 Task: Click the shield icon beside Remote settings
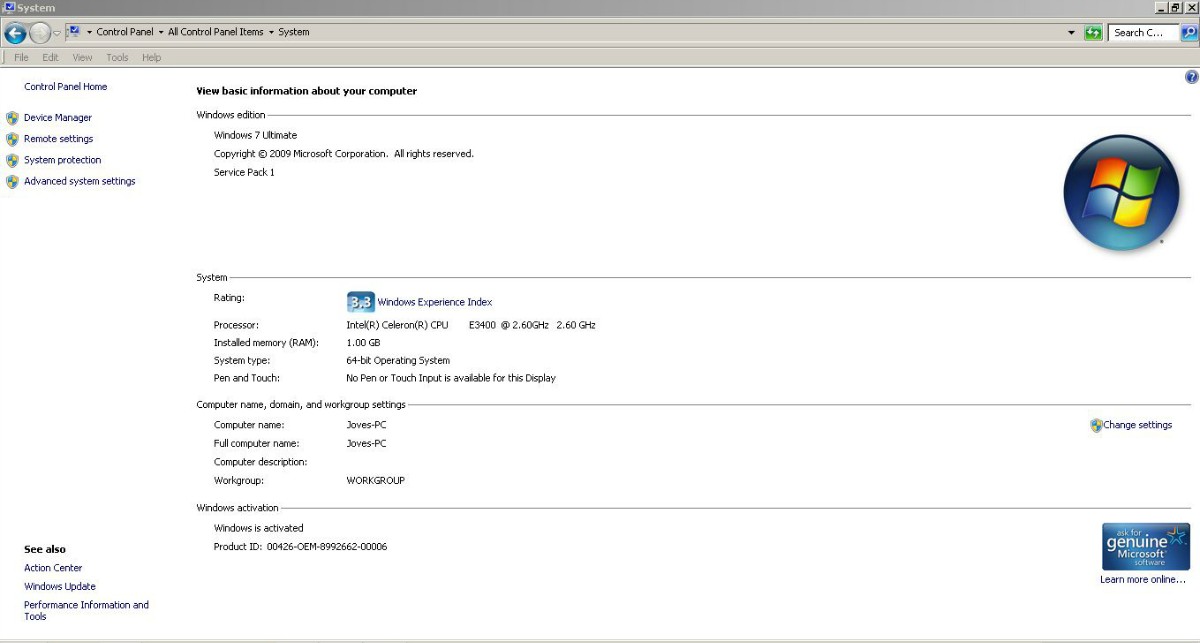coord(12,139)
